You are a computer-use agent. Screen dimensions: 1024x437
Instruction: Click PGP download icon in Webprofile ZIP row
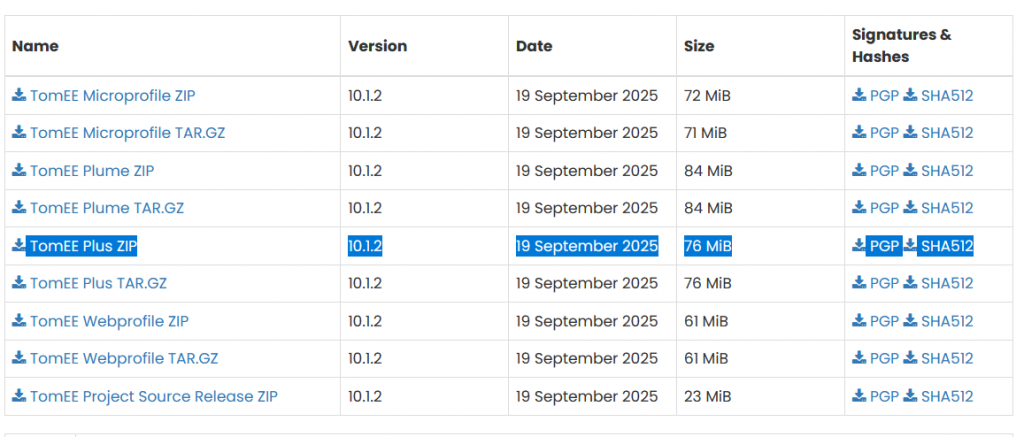pos(859,321)
